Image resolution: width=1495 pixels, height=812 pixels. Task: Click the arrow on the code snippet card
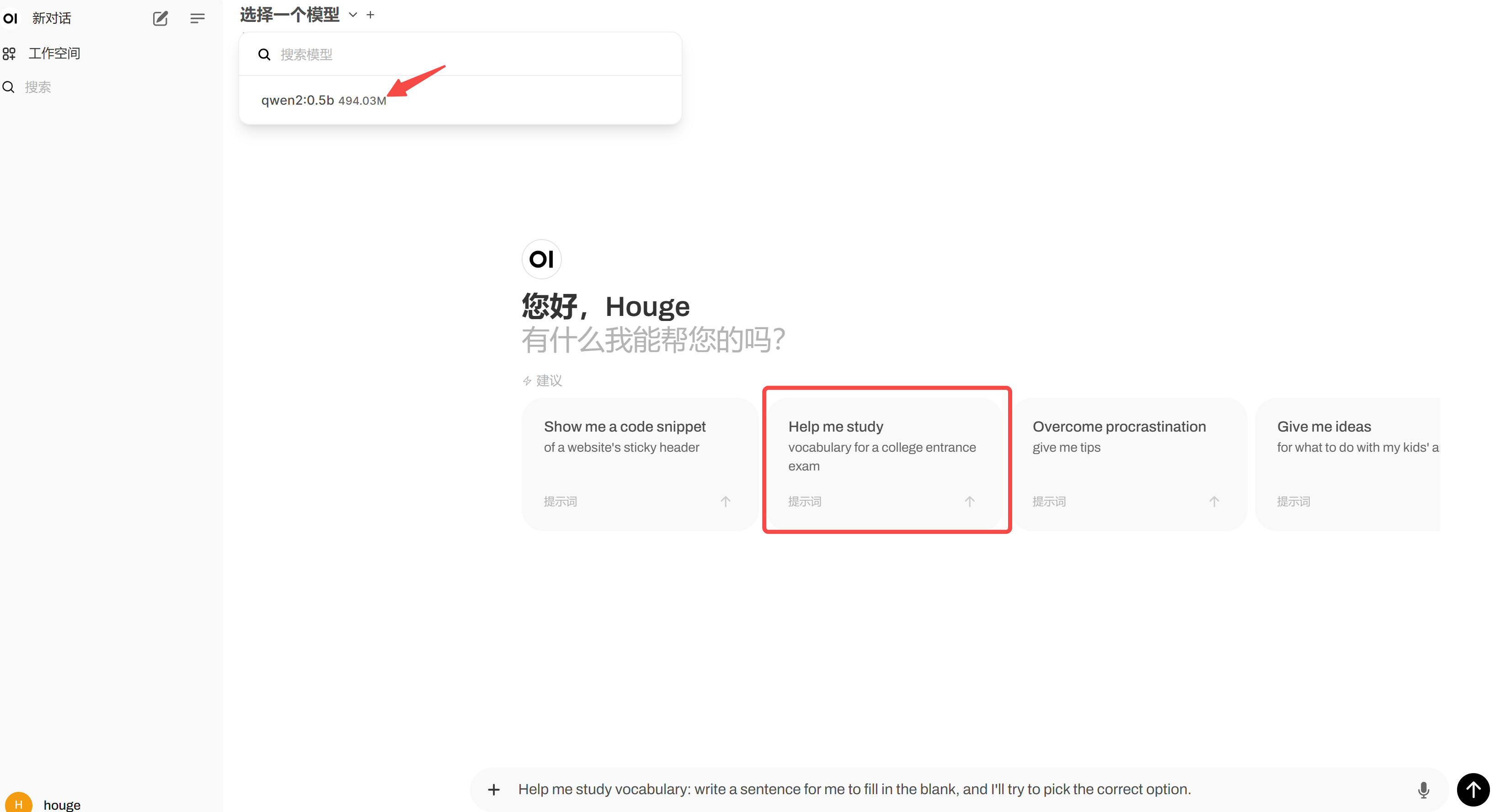tap(726, 502)
